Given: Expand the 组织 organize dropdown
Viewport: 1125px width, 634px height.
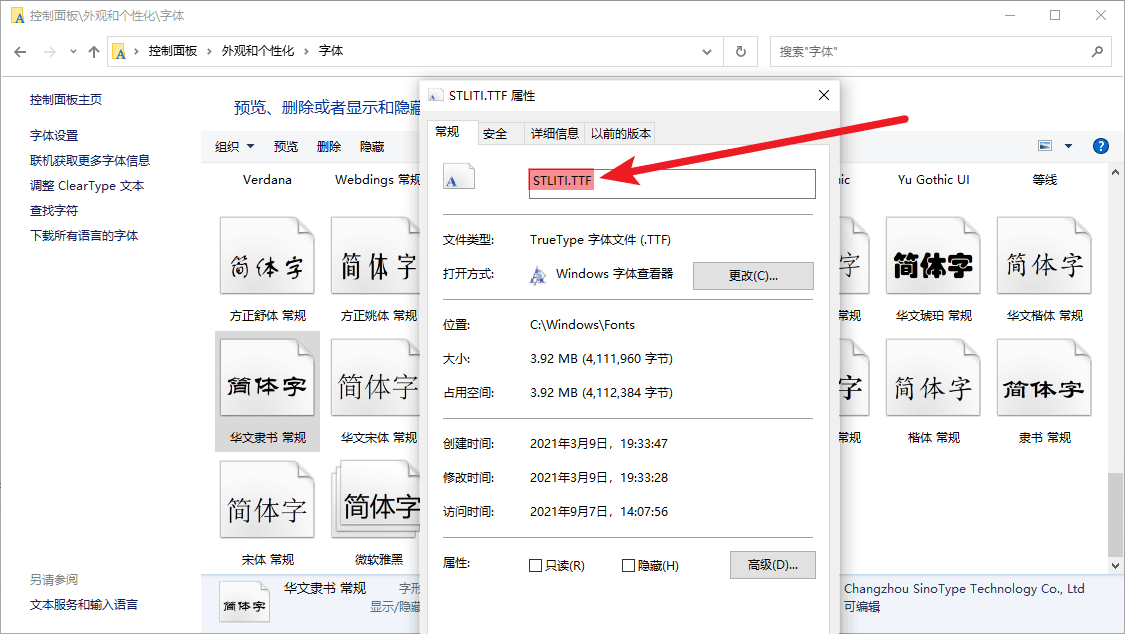Looking at the screenshot, I should [x=235, y=146].
